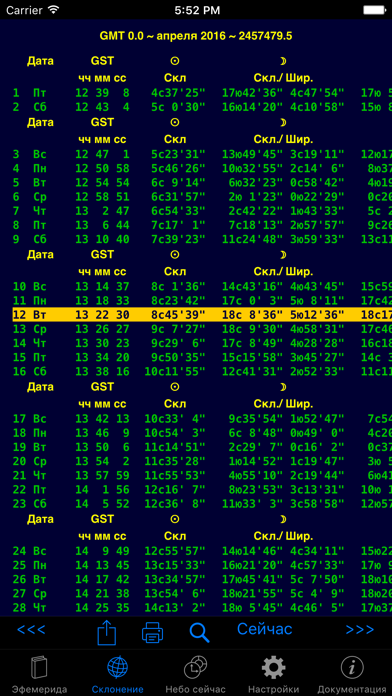Open the Эфемерида tab
The height and width of the screenshot is (696, 392).
(39, 674)
